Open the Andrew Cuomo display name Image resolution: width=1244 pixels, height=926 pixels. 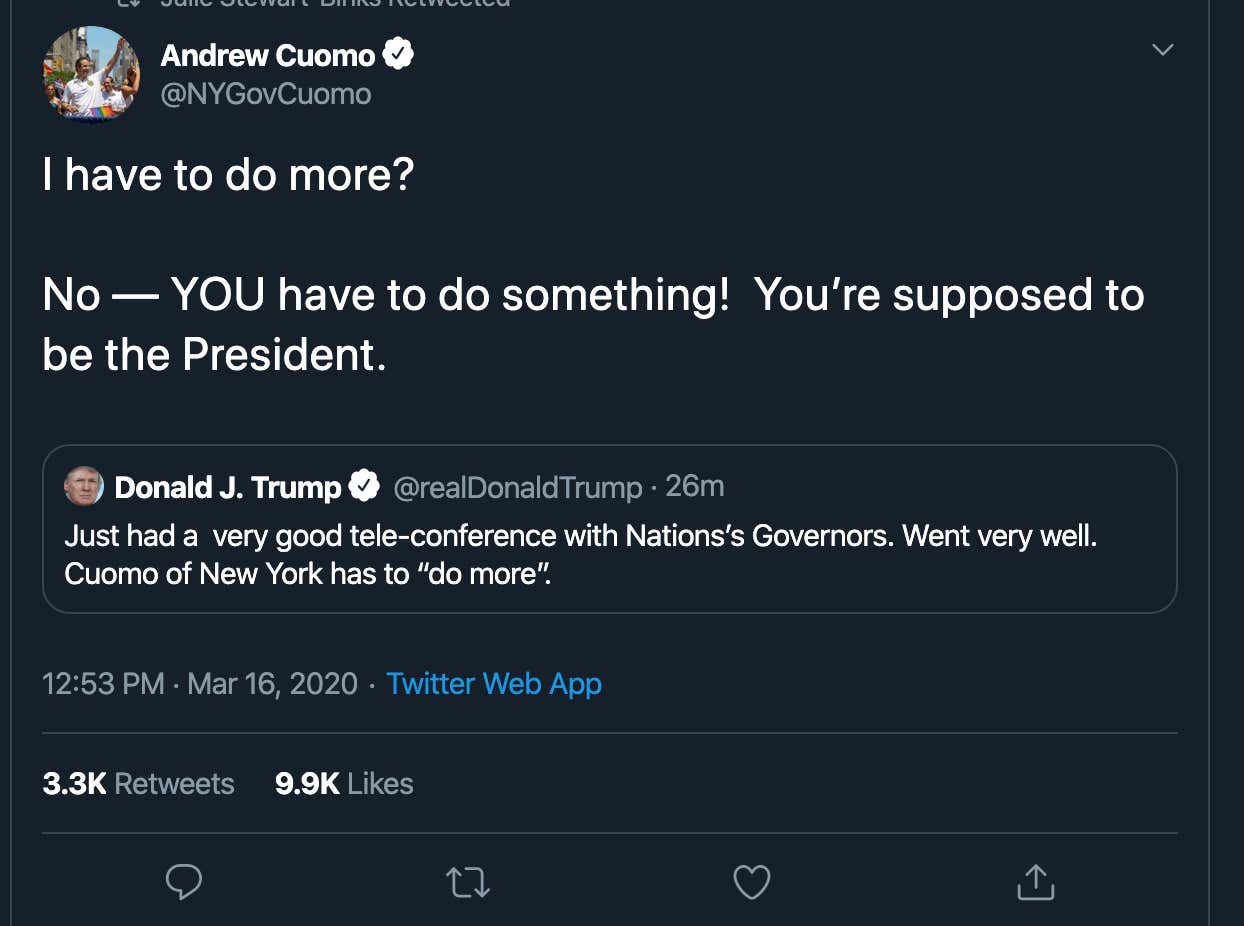[268, 55]
